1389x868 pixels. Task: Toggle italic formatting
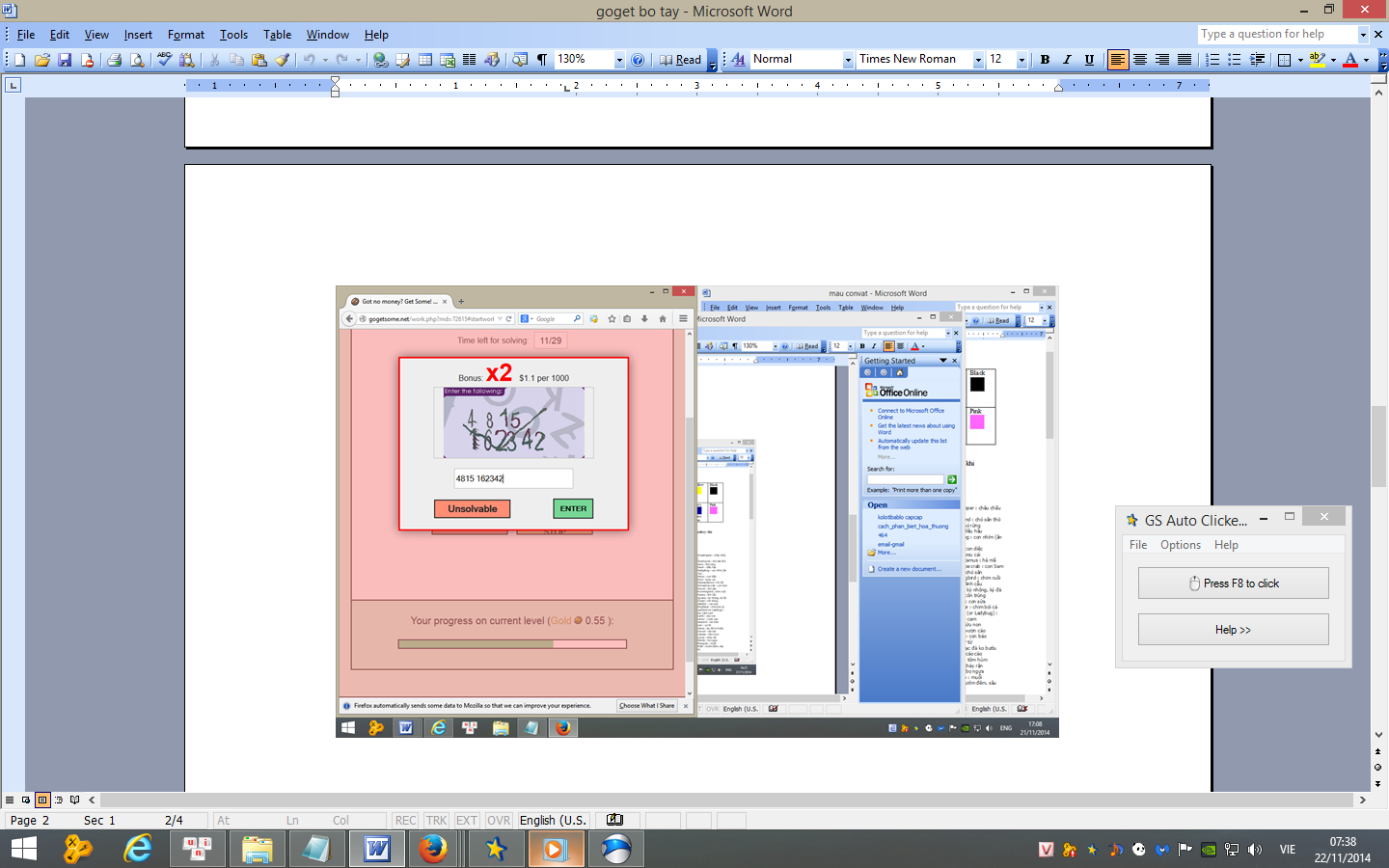coord(1067,60)
